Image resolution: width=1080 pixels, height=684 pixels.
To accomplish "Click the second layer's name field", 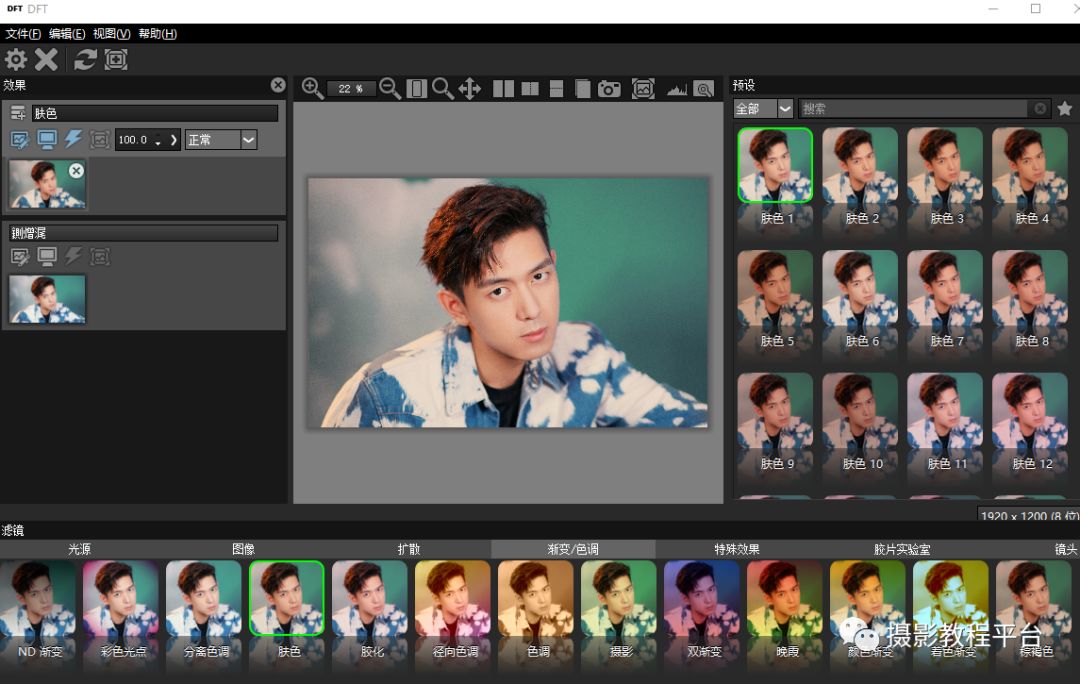I will click(143, 233).
